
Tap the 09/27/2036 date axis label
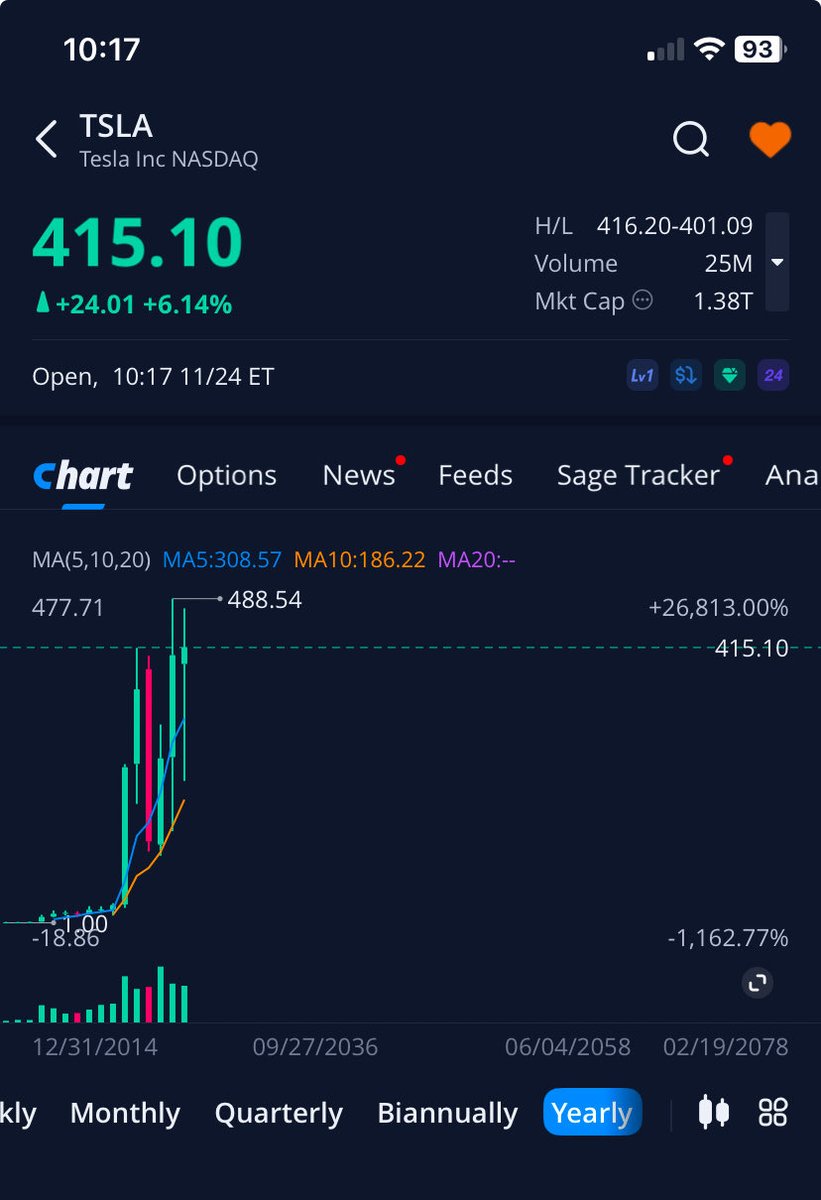[315, 1047]
